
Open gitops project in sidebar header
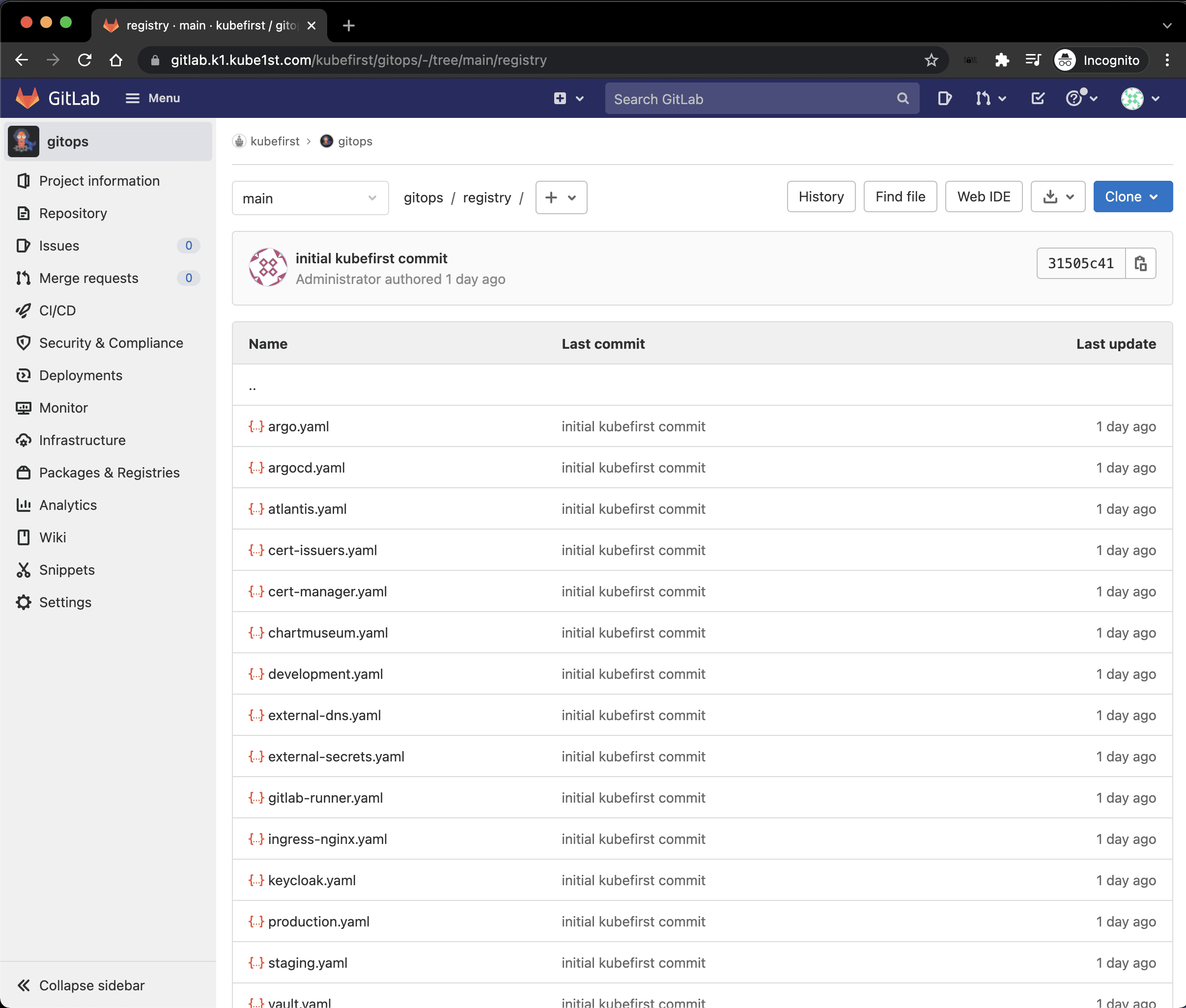click(x=109, y=141)
